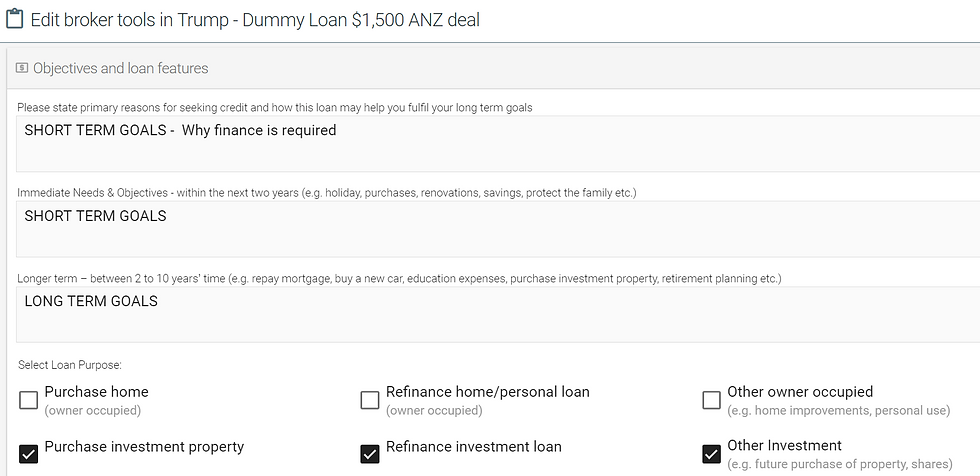
Task: Click the 'Immediate Needs & Objectives' field label
Action: (327, 193)
